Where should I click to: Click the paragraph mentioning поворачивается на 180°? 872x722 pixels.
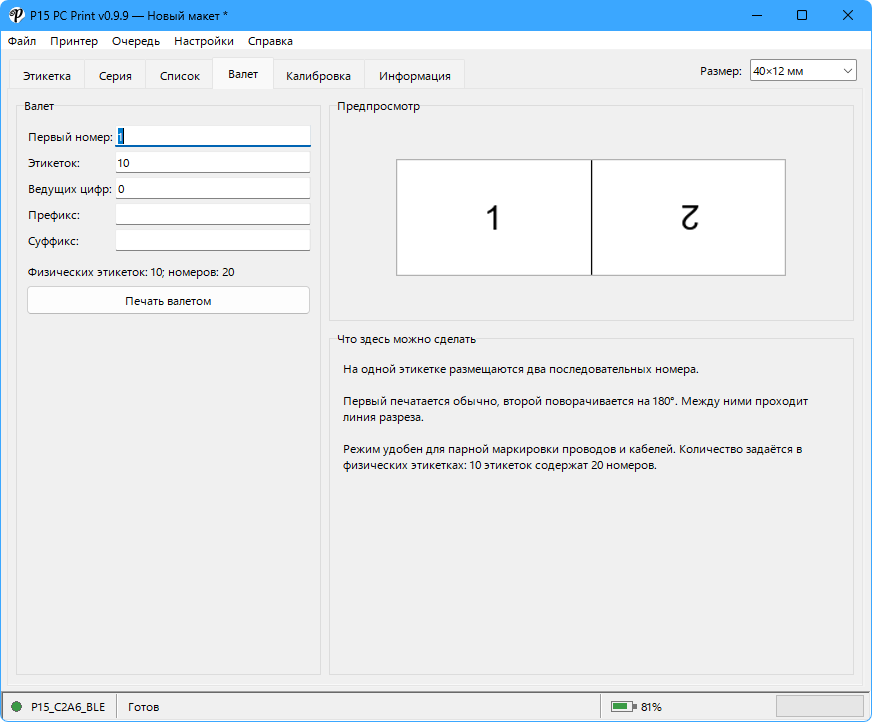[576, 409]
